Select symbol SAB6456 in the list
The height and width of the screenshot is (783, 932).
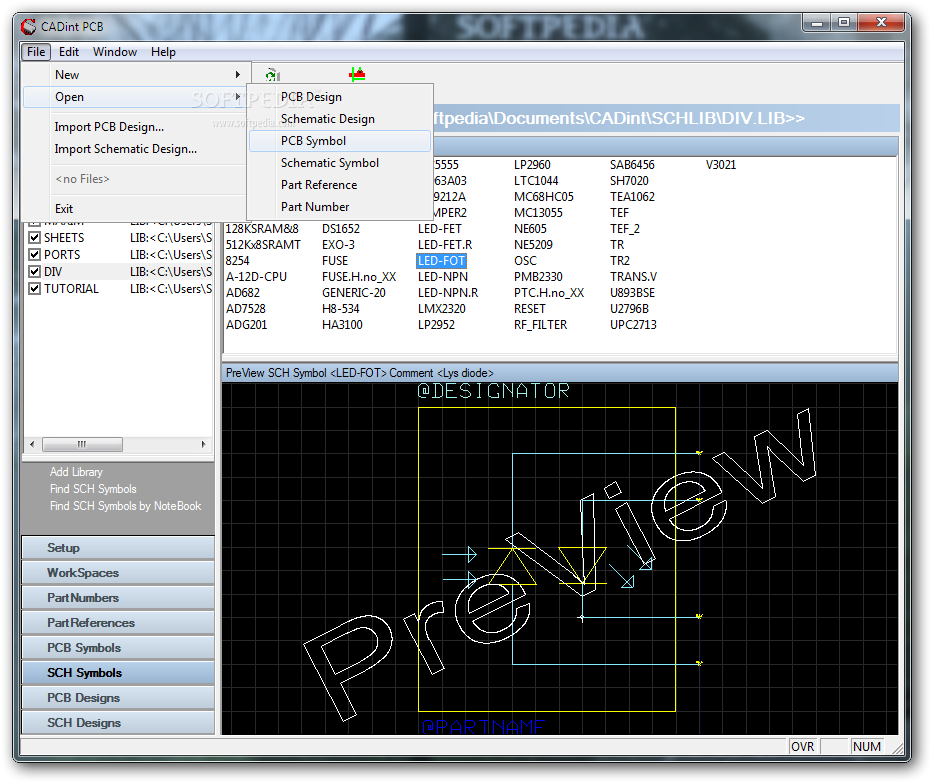(632, 165)
